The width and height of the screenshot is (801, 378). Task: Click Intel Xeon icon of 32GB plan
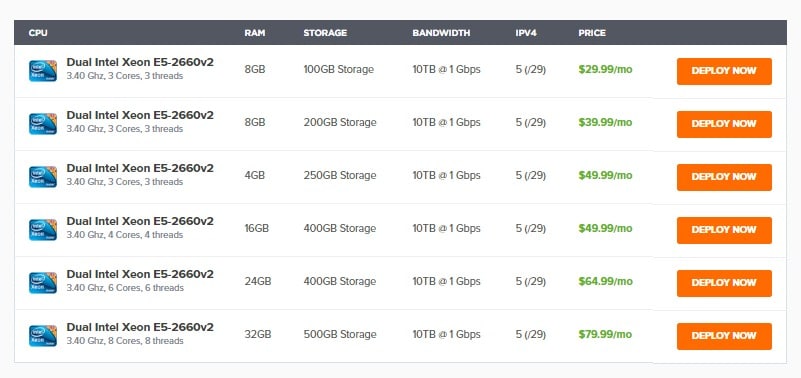click(43, 336)
